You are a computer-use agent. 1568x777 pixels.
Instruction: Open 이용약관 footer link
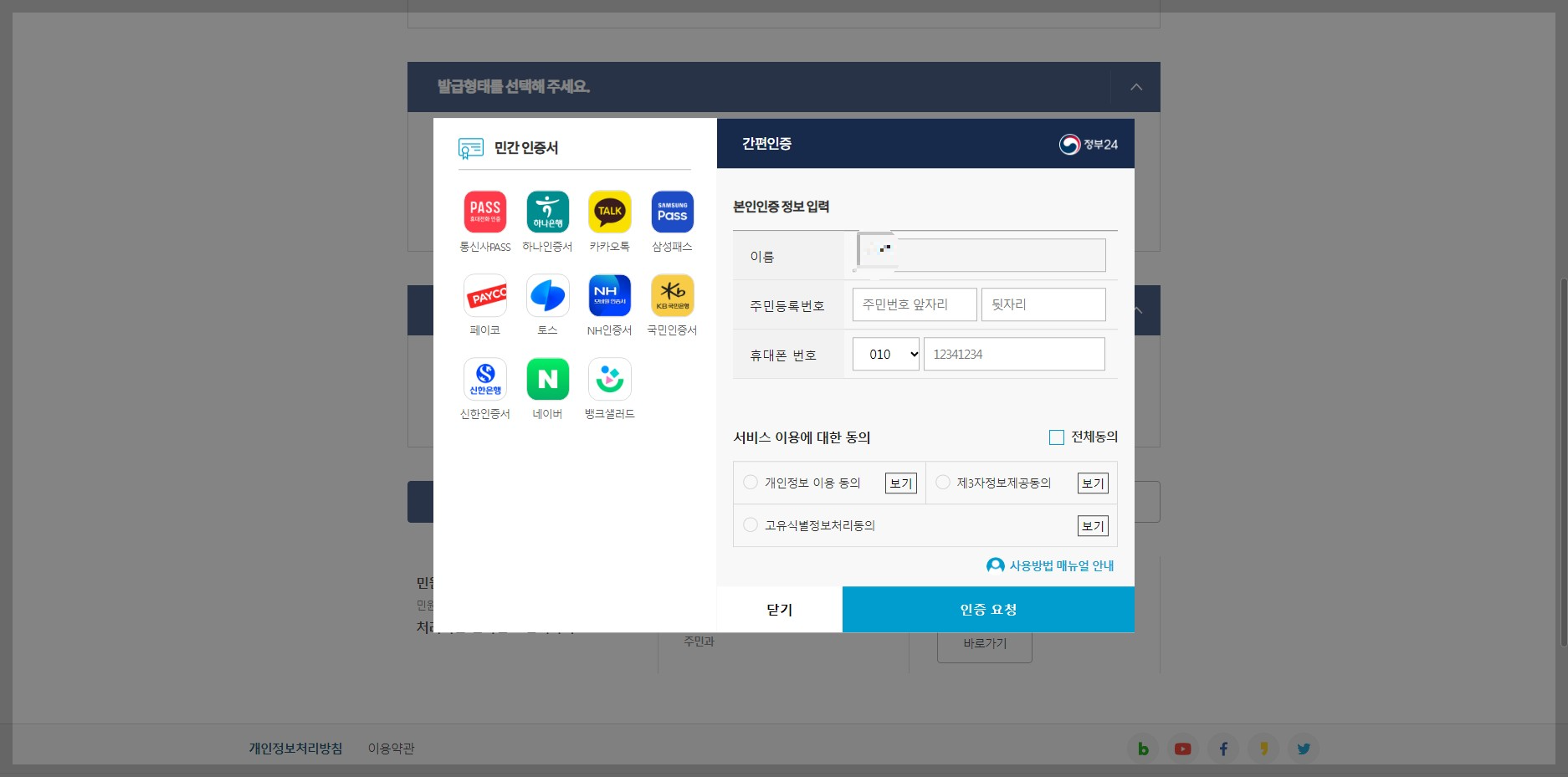(x=391, y=749)
